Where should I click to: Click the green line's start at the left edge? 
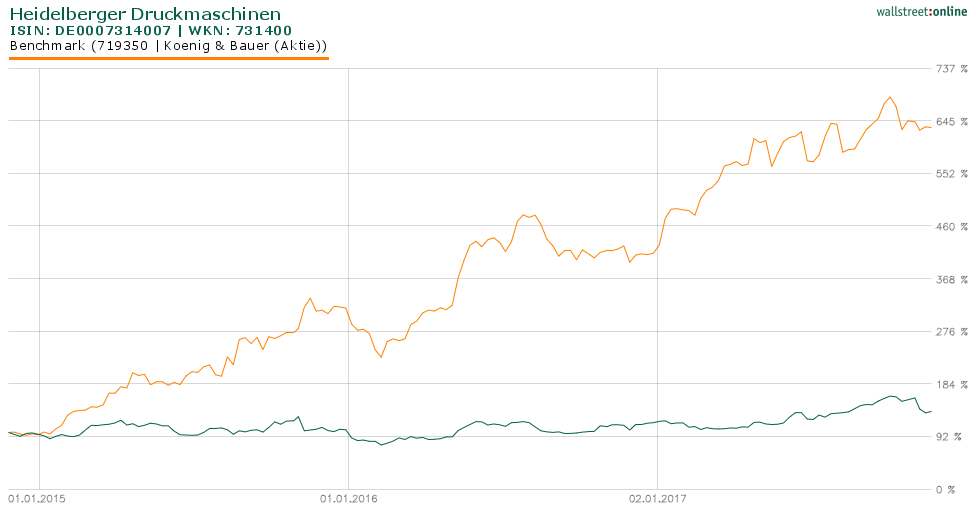click(10, 433)
